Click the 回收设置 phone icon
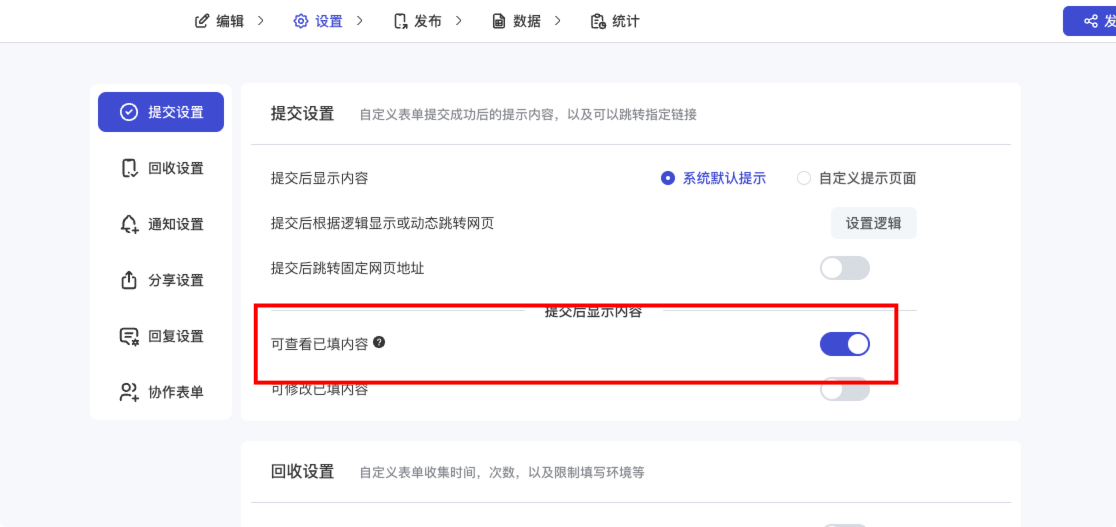The height and width of the screenshot is (527, 1116). point(129,168)
